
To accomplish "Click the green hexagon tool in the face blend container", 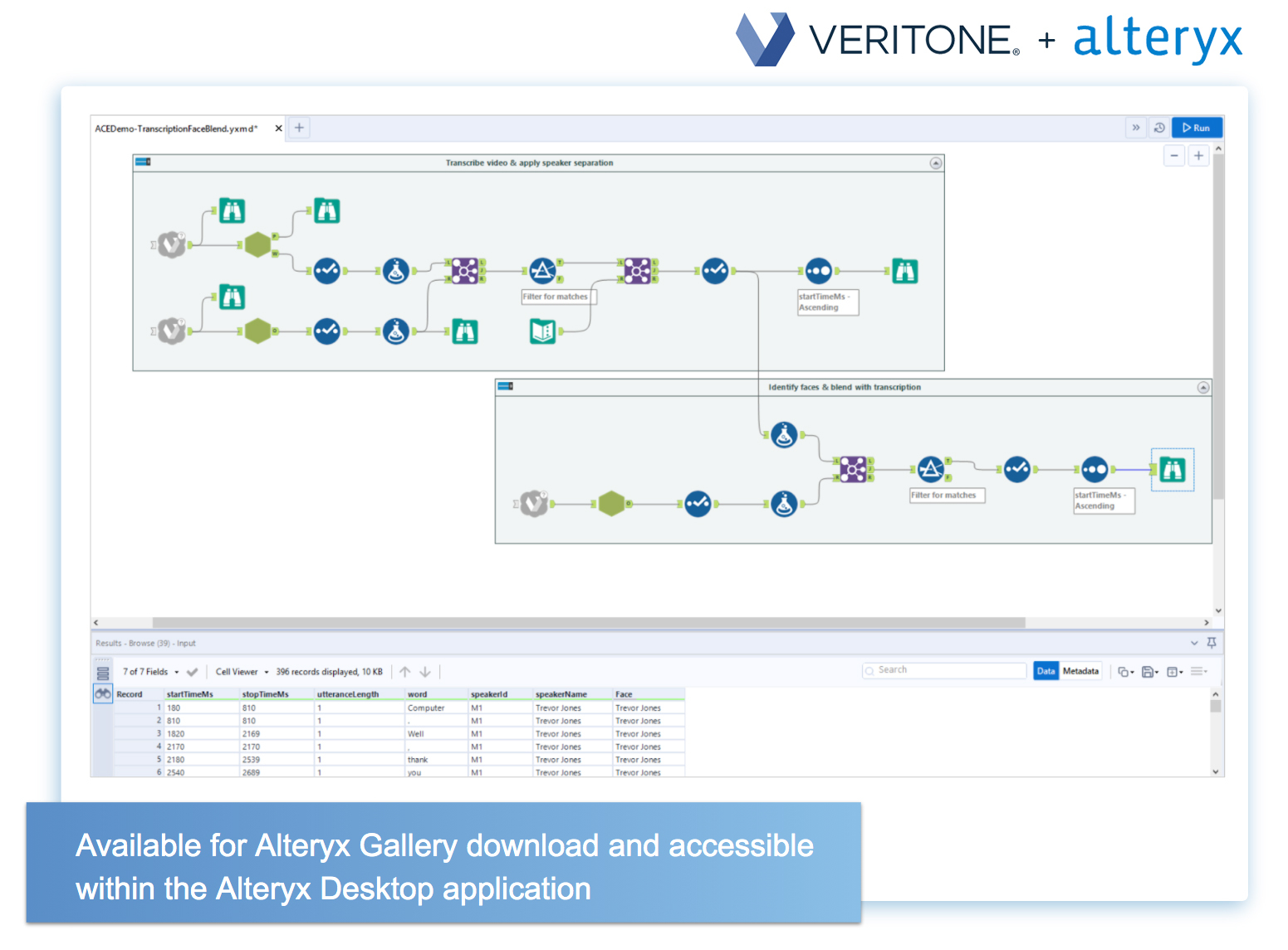I will tap(611, 503).
